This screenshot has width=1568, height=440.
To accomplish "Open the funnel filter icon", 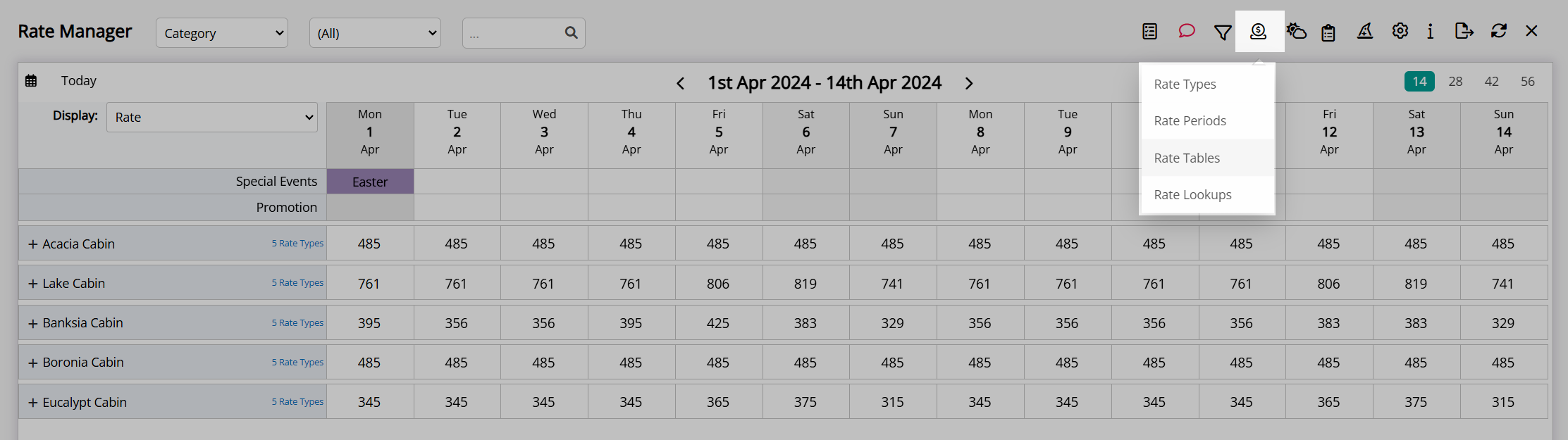I will pyautogui.click(x=1223, y=32).
